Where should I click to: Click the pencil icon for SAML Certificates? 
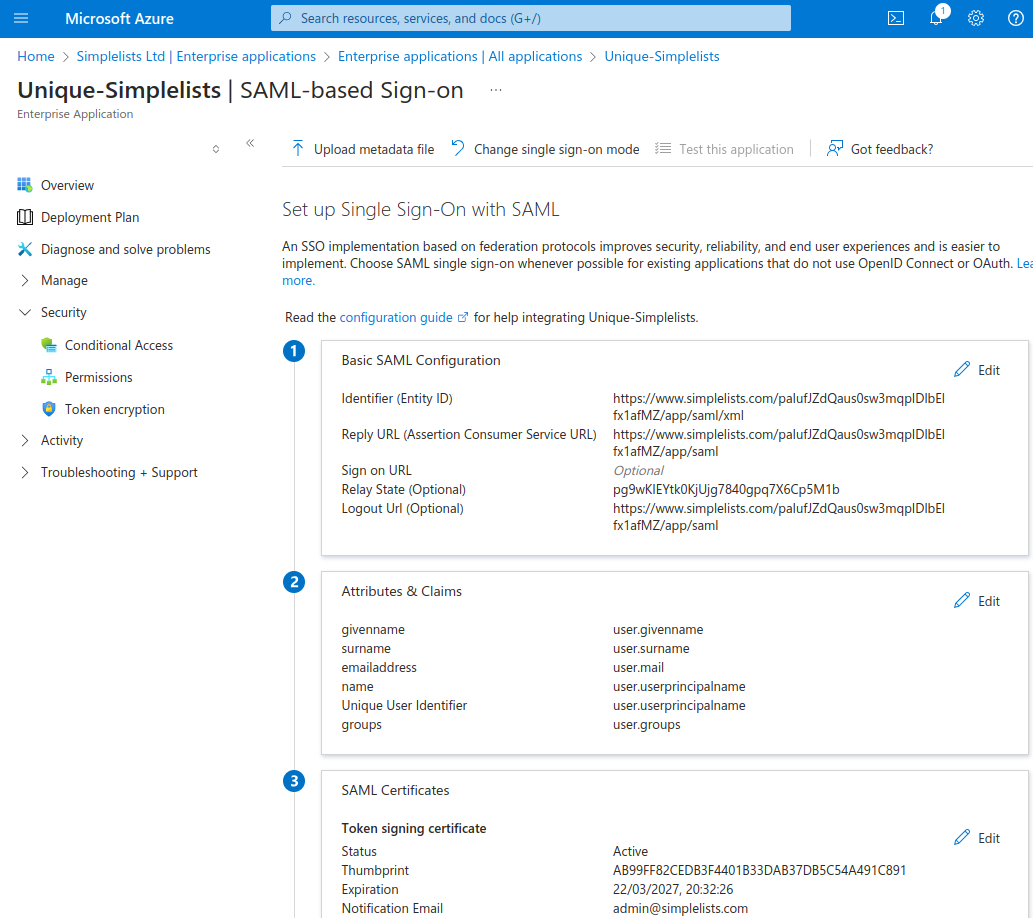962,838
